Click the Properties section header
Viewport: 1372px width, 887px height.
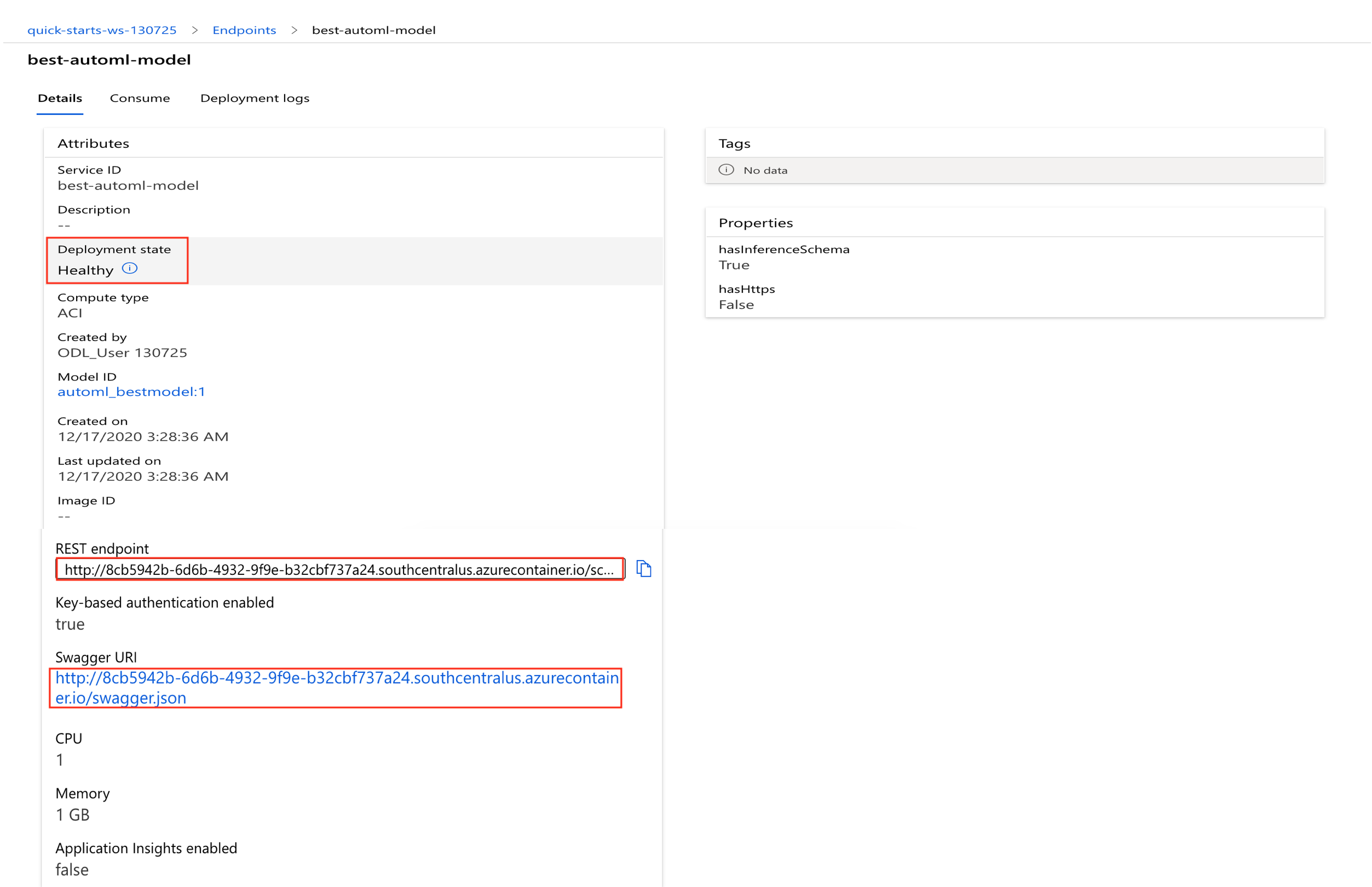[756, 223]
